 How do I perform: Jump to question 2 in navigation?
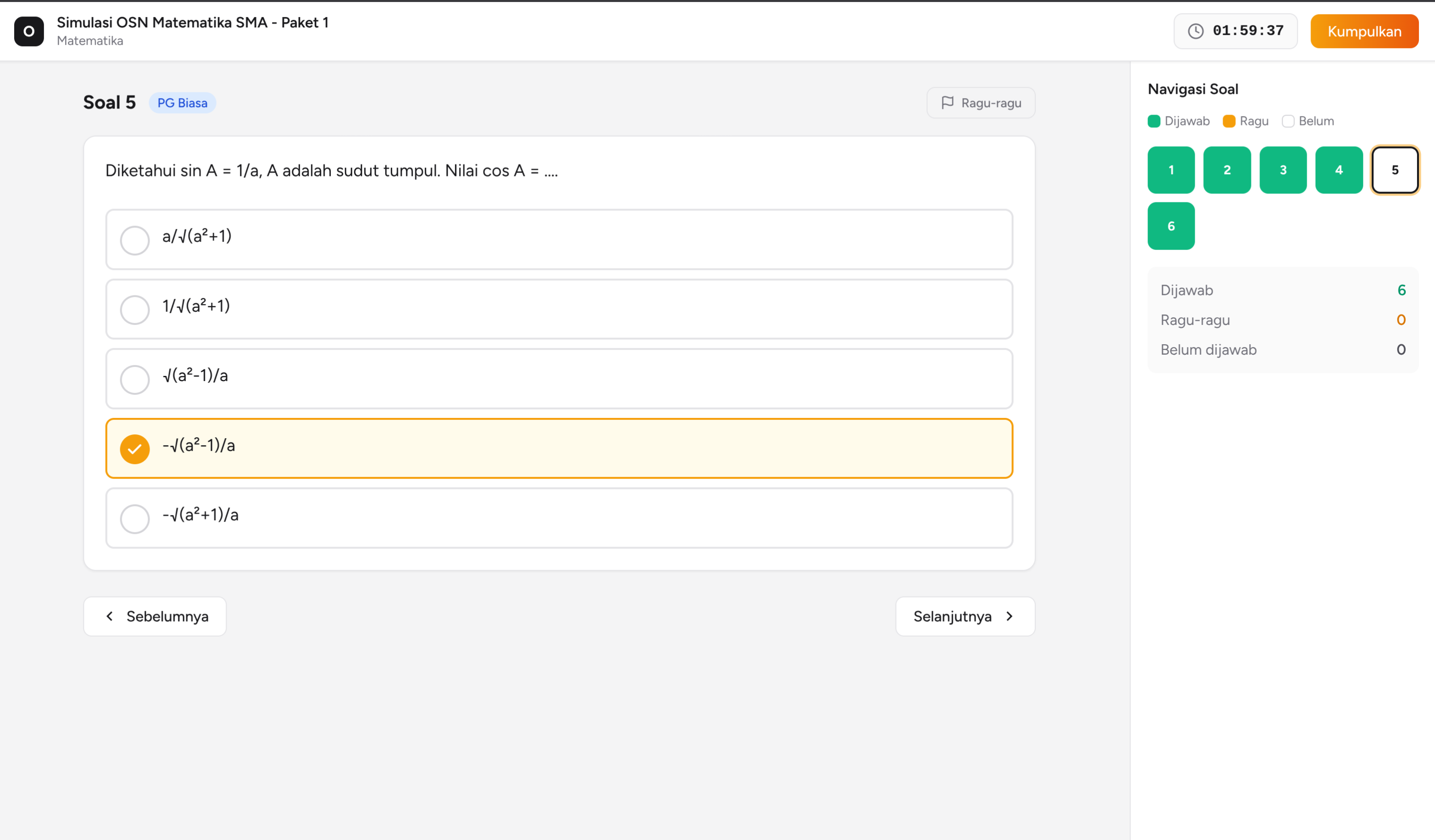pos(1226,170)
